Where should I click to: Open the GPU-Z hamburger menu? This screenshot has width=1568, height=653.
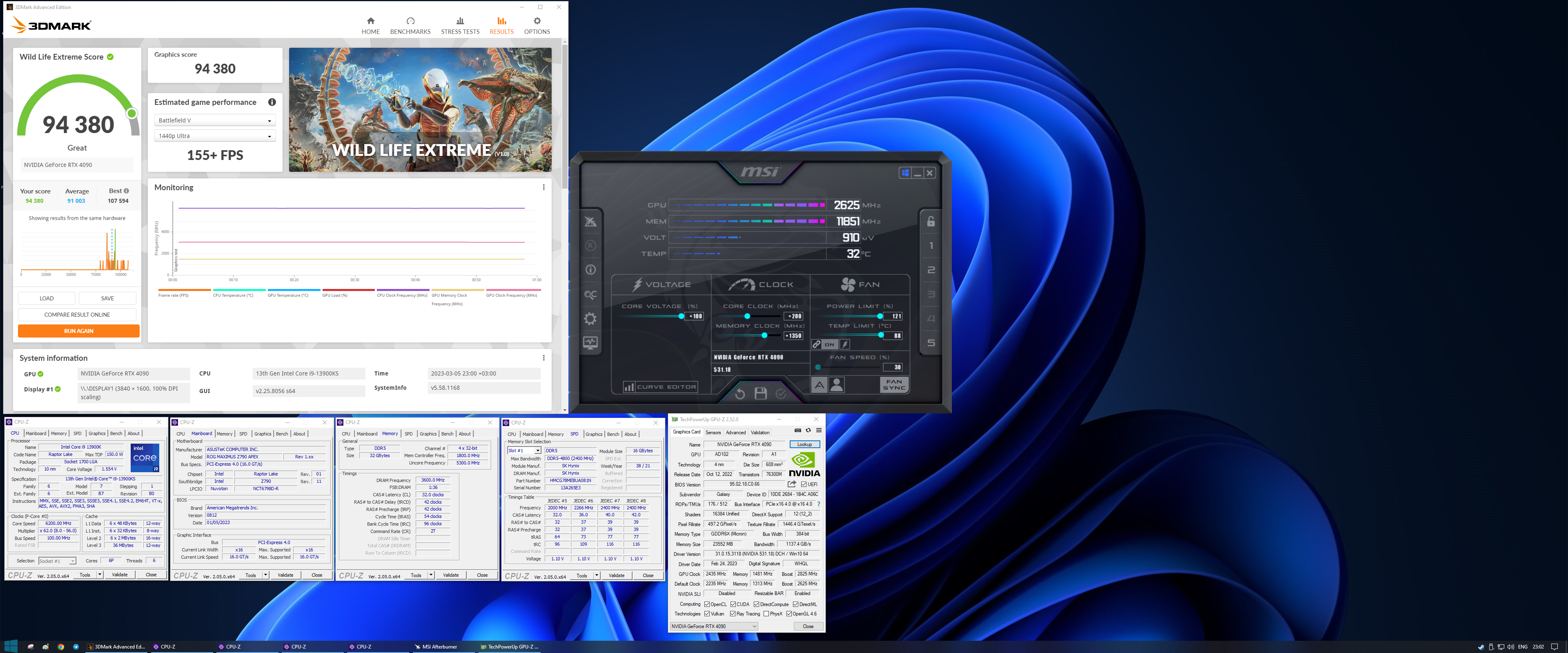pyautogui.click(x=819, y=430)
